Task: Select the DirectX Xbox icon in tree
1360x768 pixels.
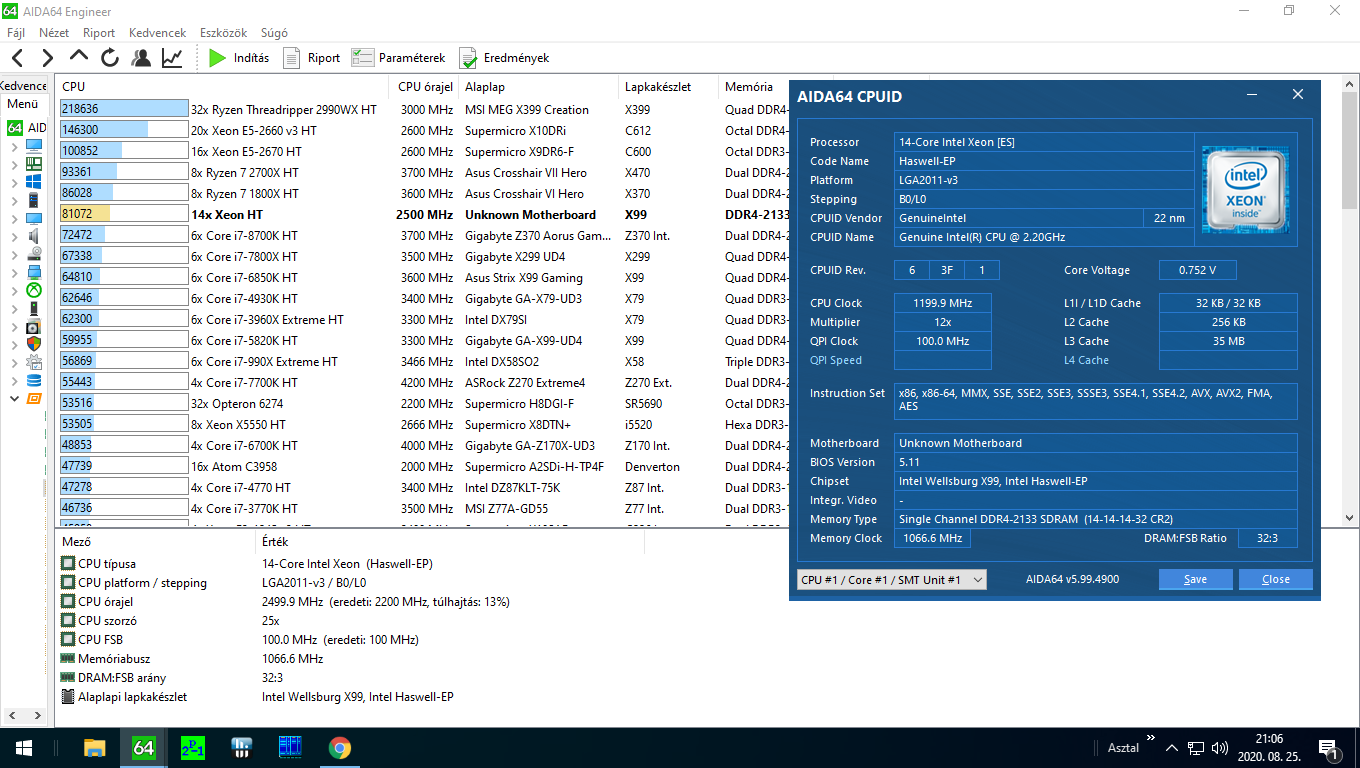Action: (34, 290)
